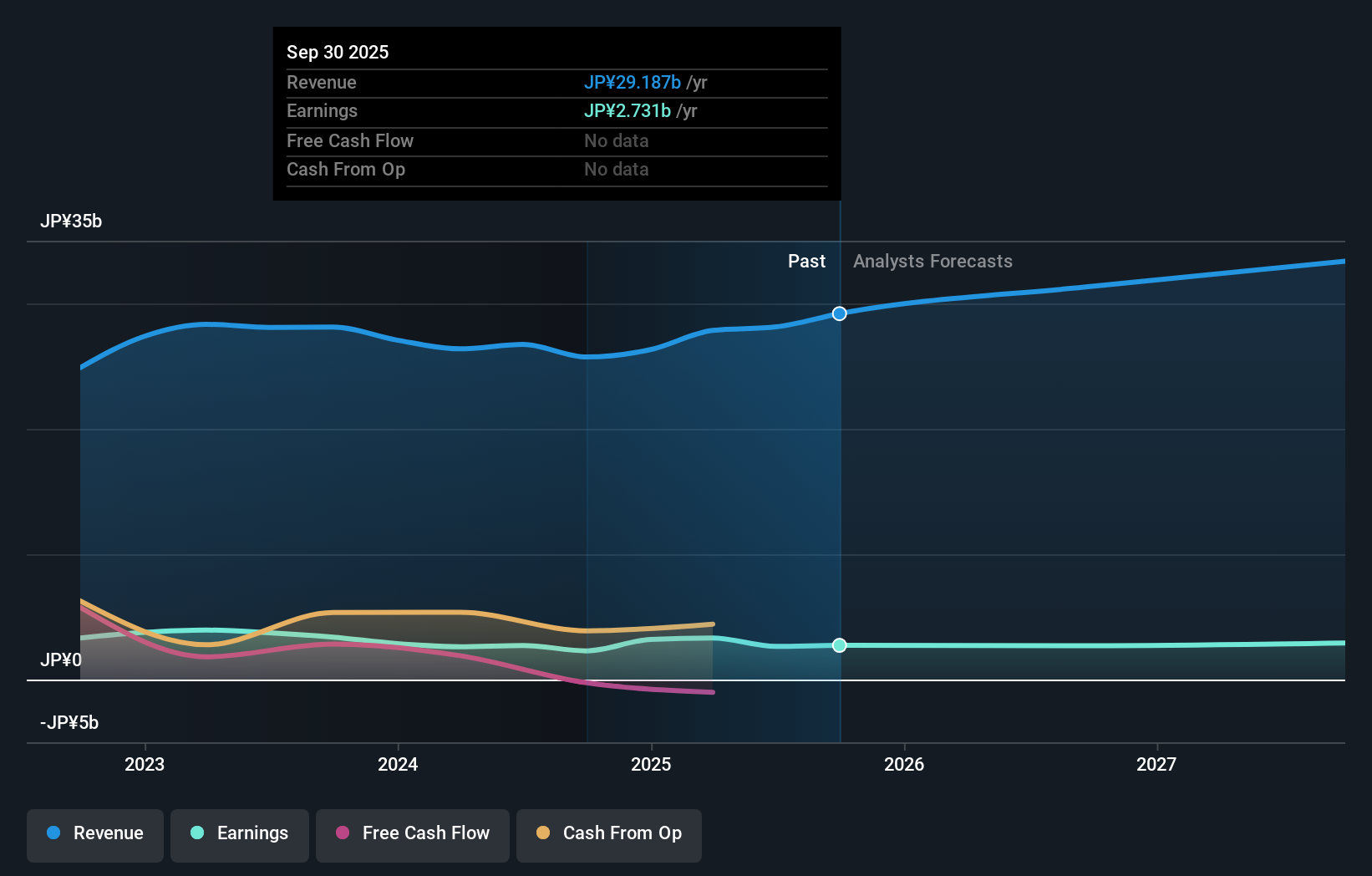Viewport: 1372px width, 876px height.
Task: Toggle the blue Revenue series indicator
Action: pos(53,833)
